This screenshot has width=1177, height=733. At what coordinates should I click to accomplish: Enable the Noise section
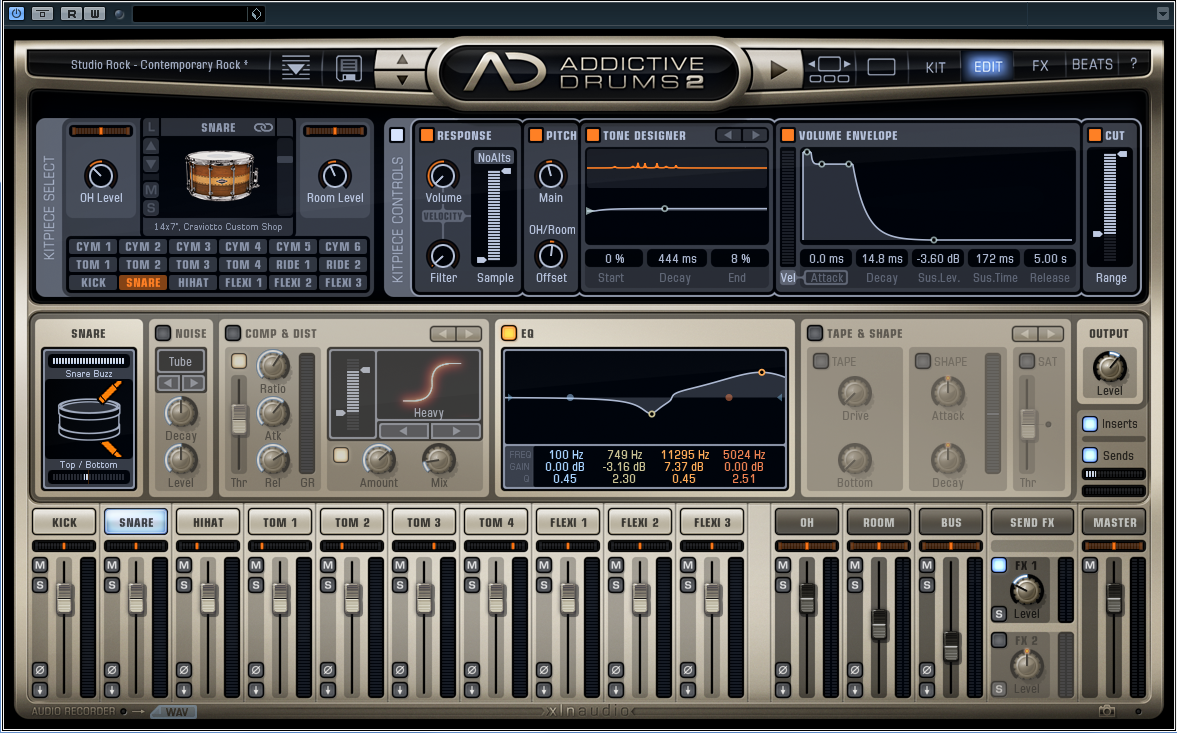click(163, 333)
